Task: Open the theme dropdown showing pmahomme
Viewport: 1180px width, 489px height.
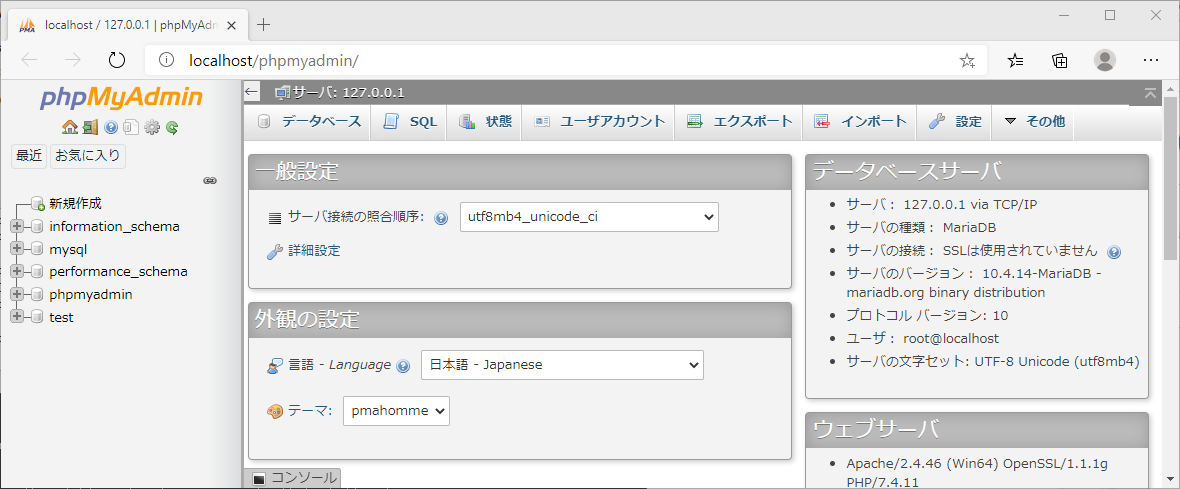Action: coord(396,411)
